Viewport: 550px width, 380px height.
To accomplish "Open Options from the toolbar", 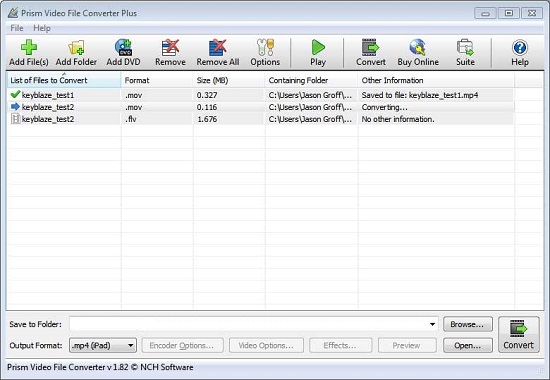I will [265, 53].
